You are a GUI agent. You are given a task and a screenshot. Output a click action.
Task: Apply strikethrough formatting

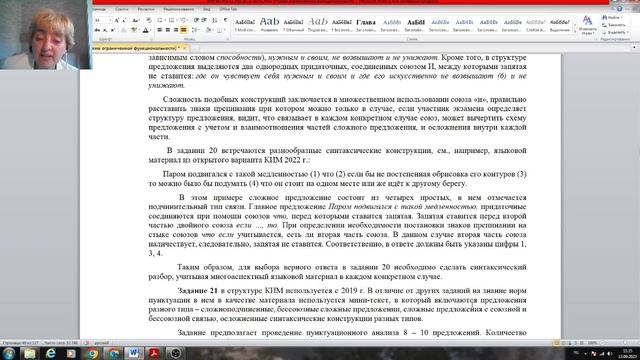point(97,30)
